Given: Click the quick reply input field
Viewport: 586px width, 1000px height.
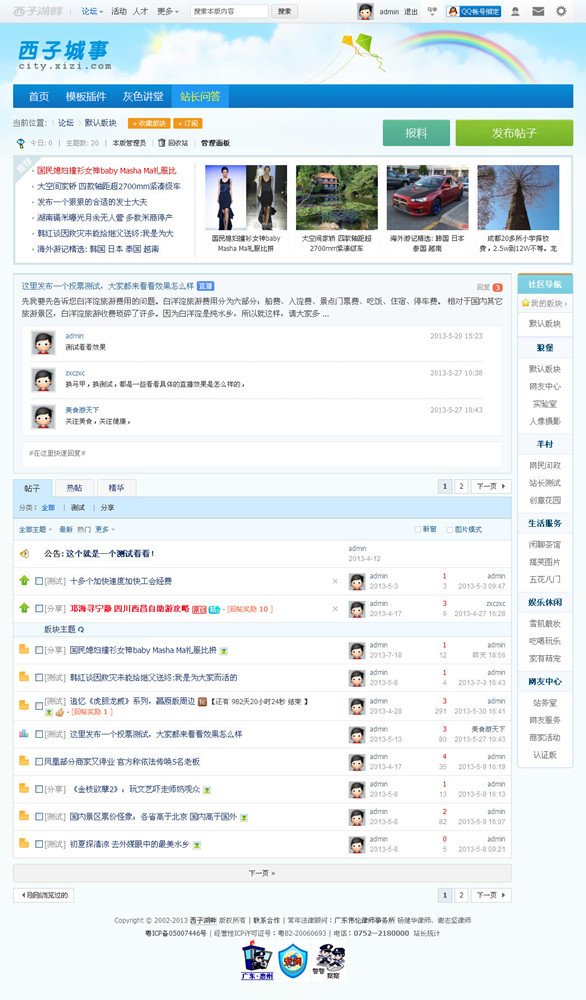Looking at the screenshot, I should (x=262, y=453).
